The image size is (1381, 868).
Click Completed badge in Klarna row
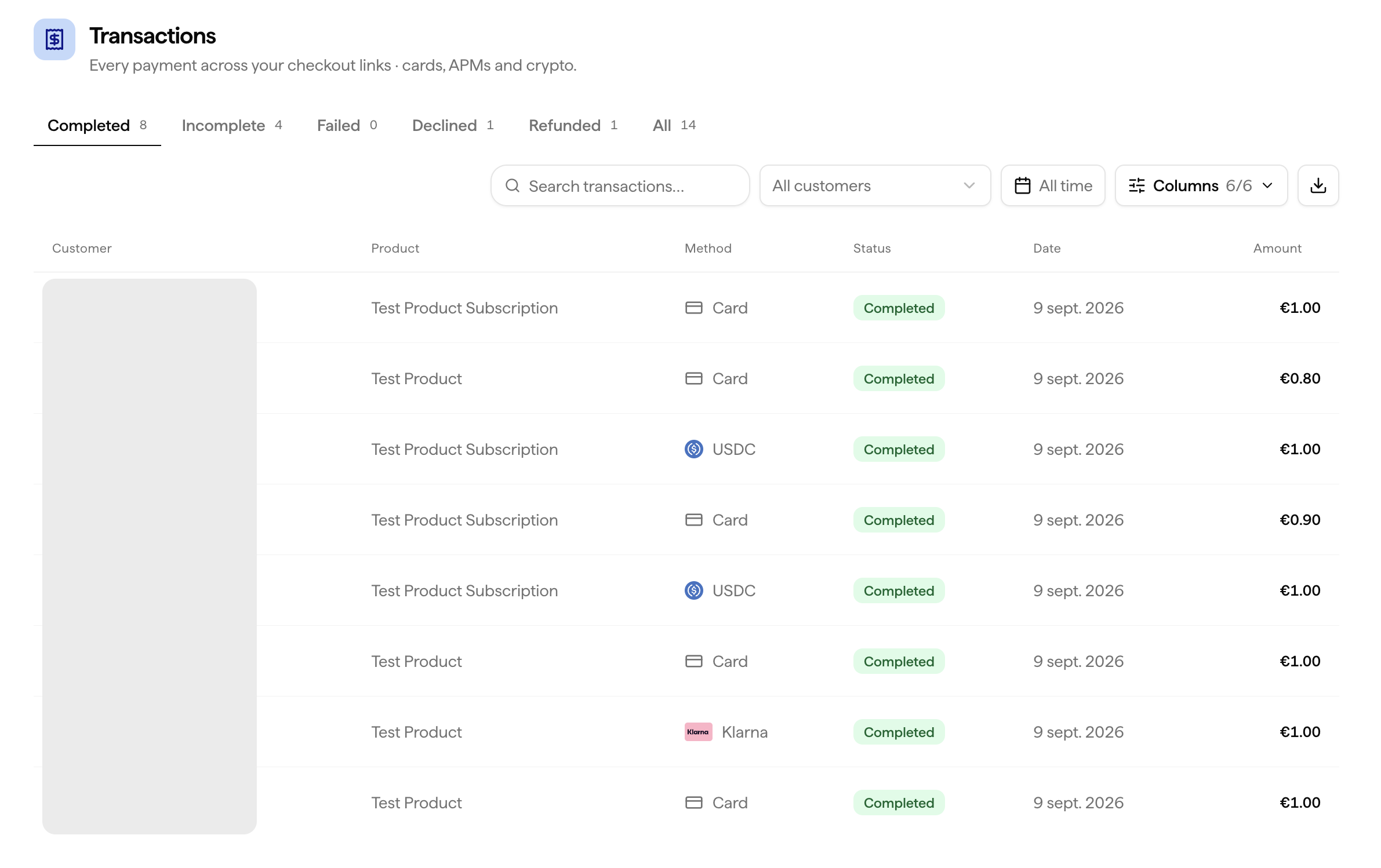(x=899, y=732)
